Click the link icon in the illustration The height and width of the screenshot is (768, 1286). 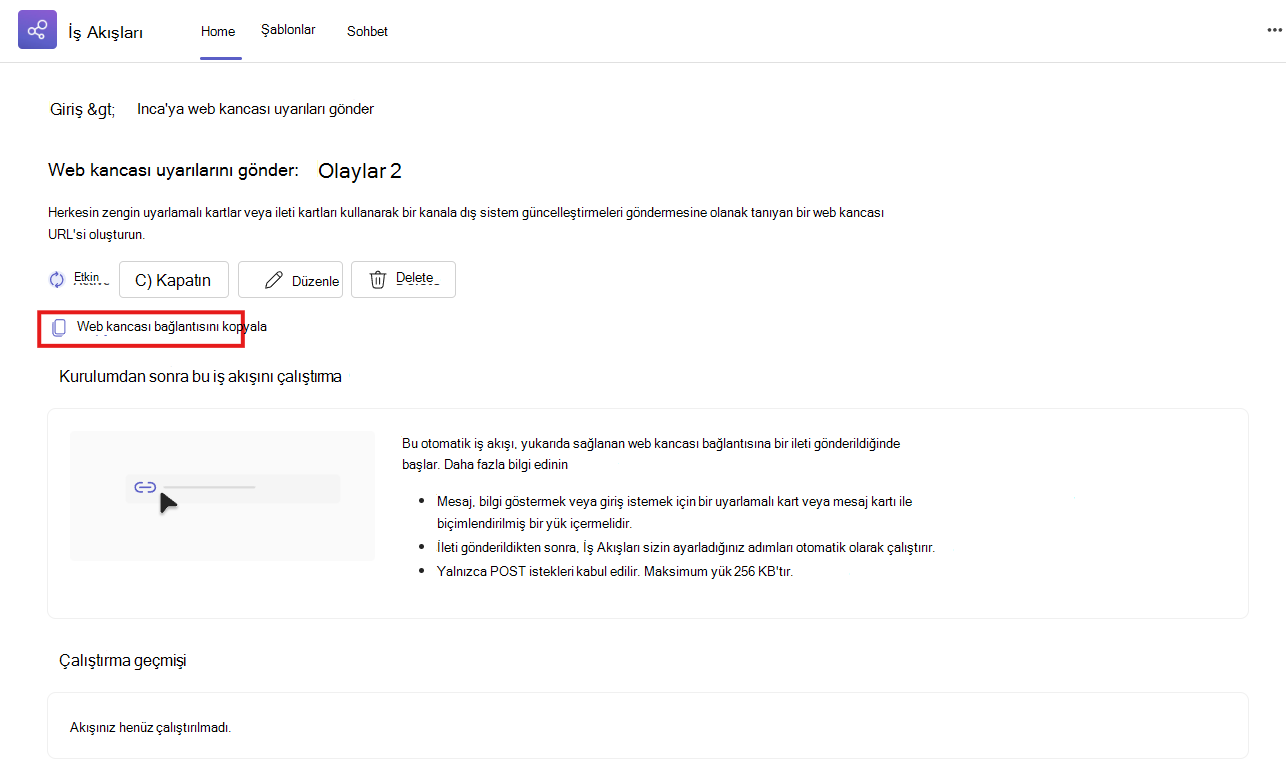145,487
